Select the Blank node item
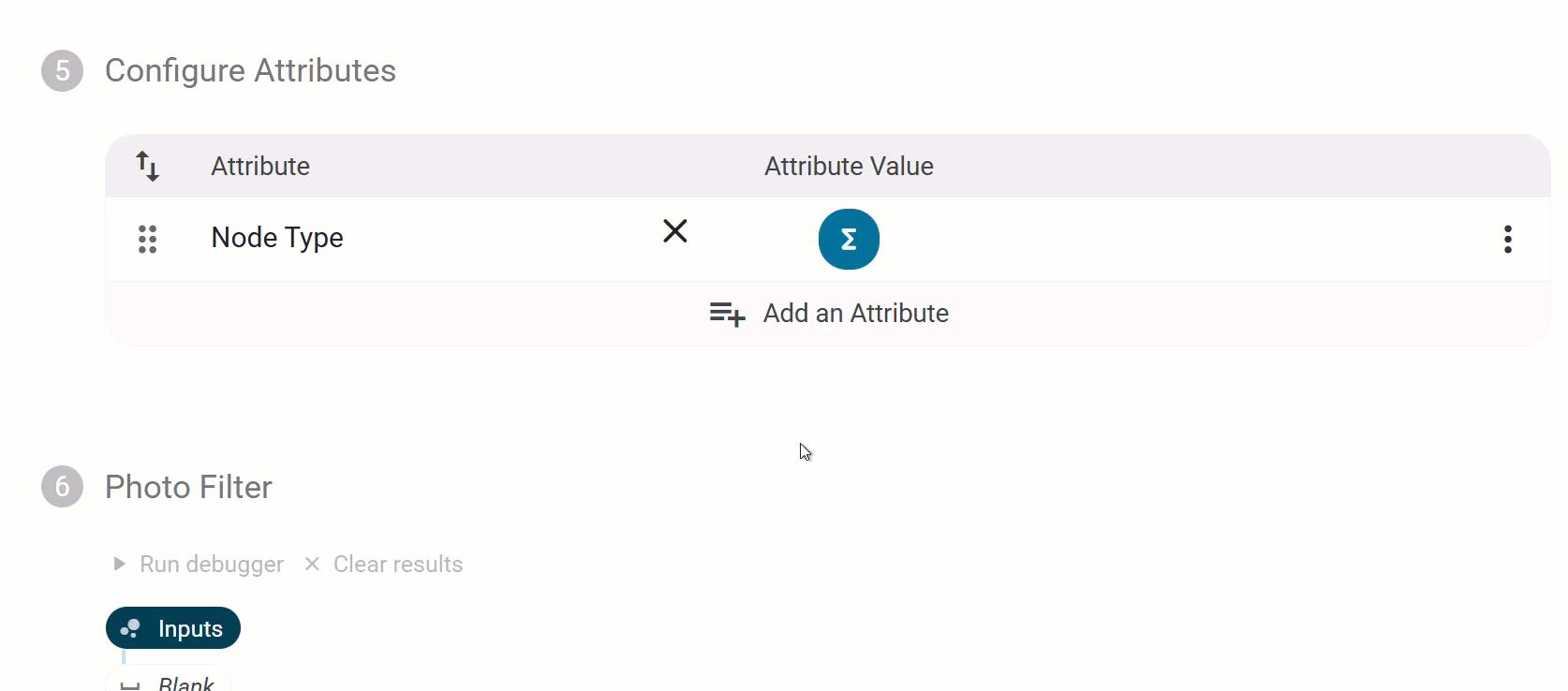This screenshot has height=691, width=1568. click(185, 684)
